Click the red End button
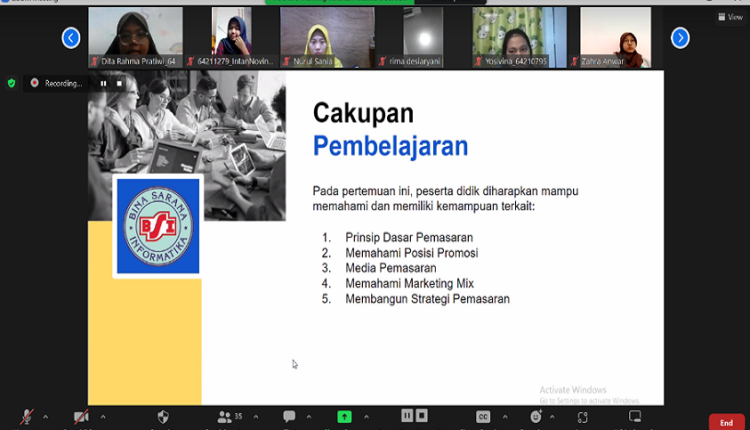This screenshot has width=750, height=430. (727, 422)
